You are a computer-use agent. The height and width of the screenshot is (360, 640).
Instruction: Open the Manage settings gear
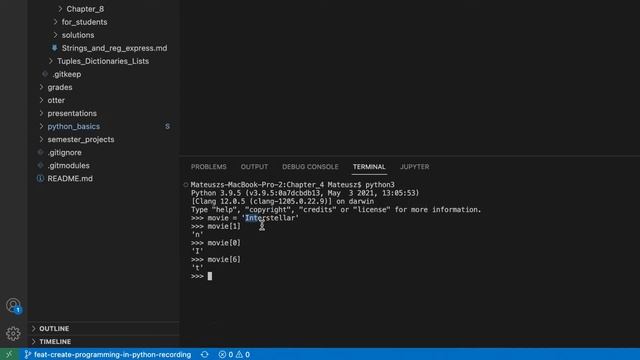pos(13,333)
